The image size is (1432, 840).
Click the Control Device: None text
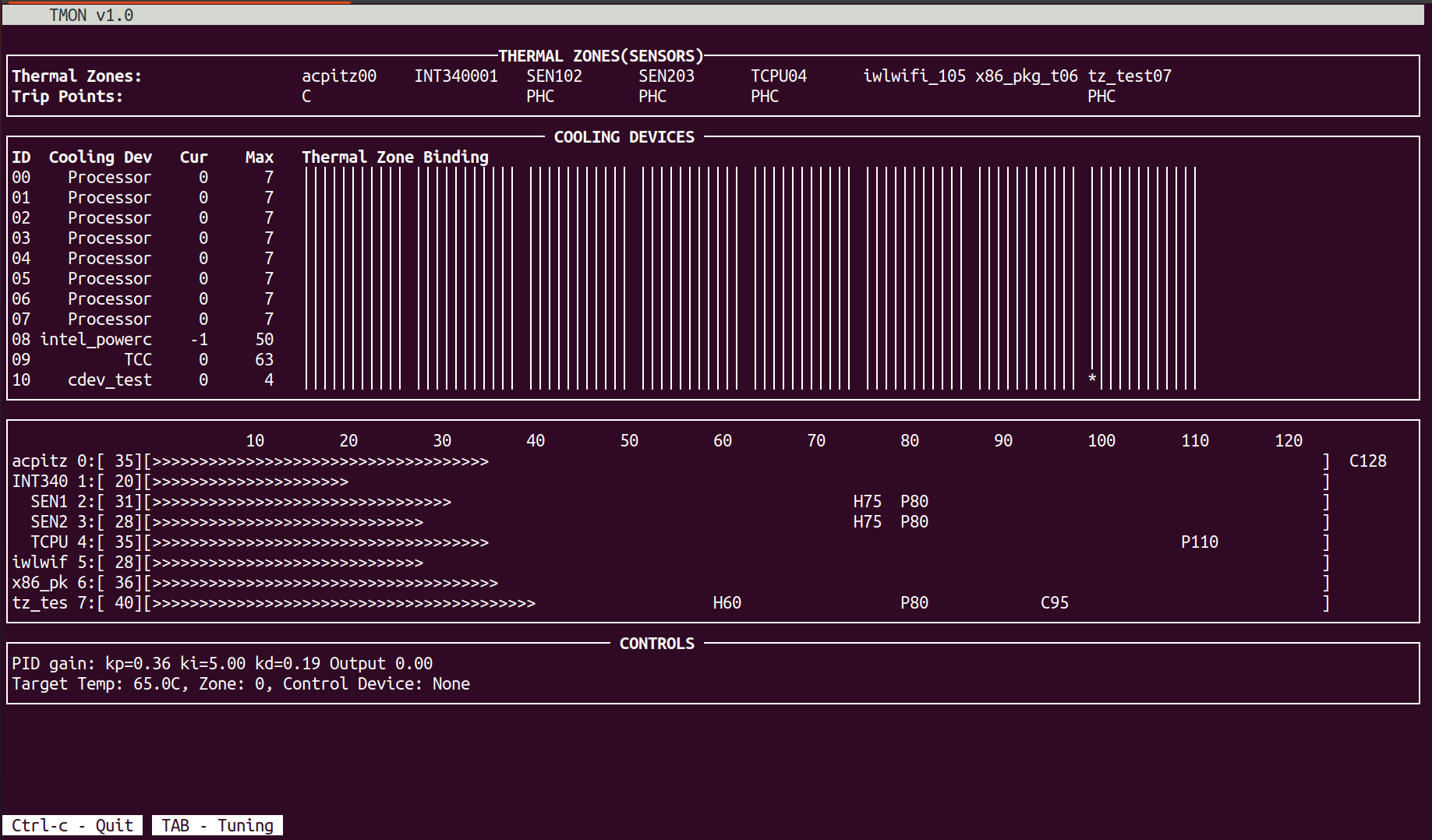[377, 684]
